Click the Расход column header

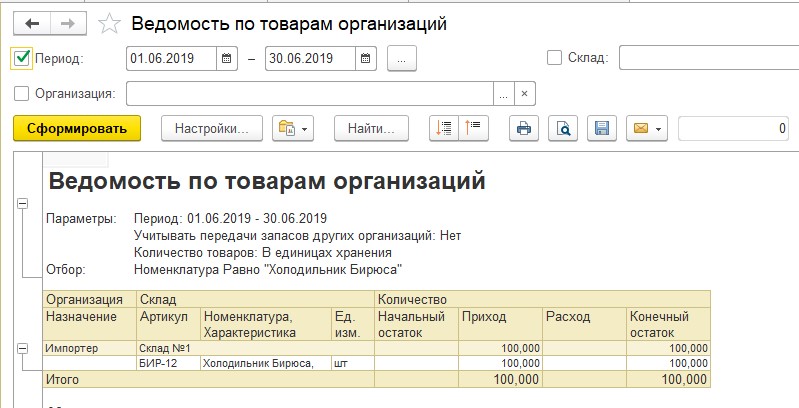[x=584, y=324]
